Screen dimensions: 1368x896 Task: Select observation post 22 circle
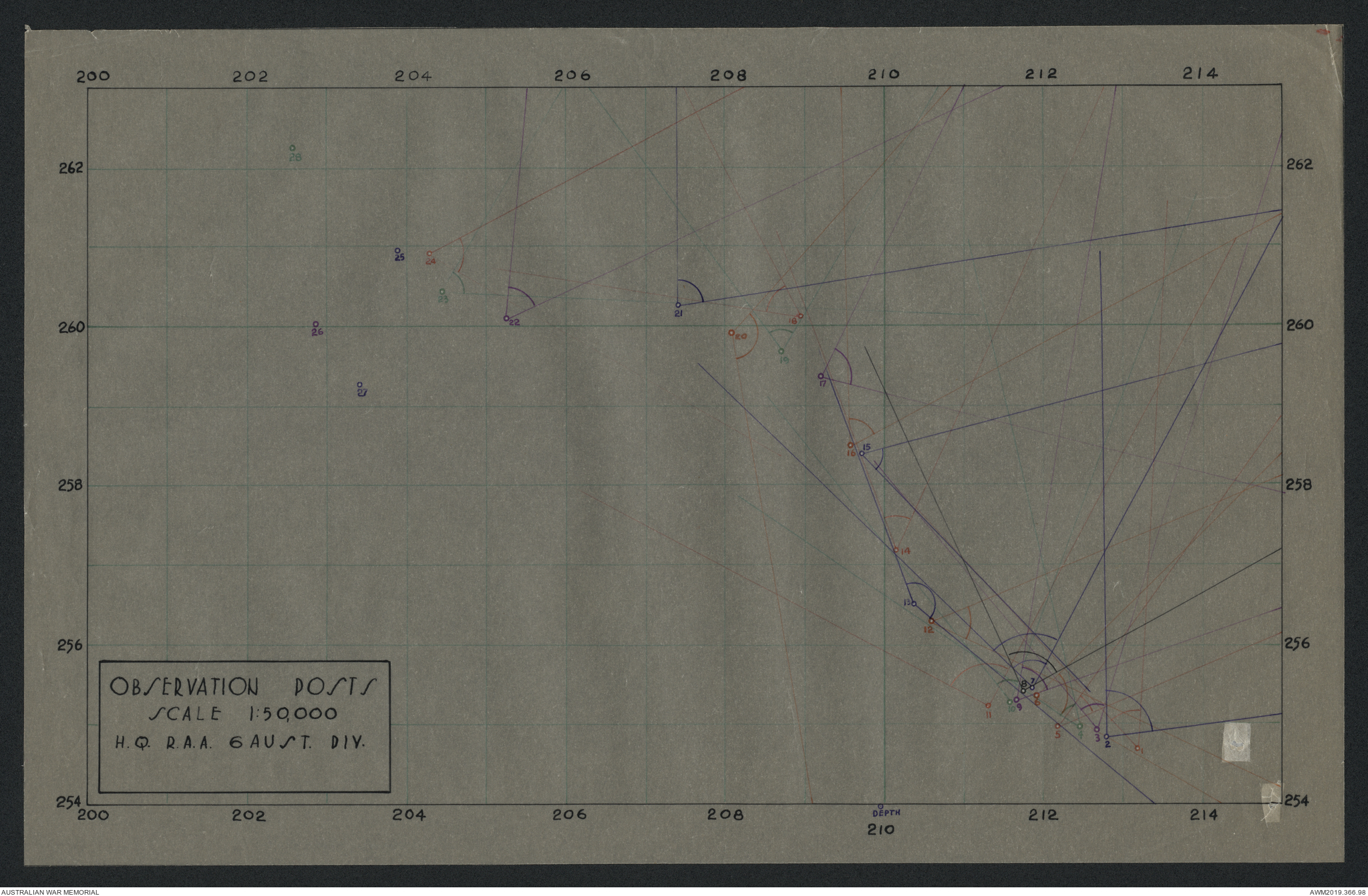(x=506, y=318)
